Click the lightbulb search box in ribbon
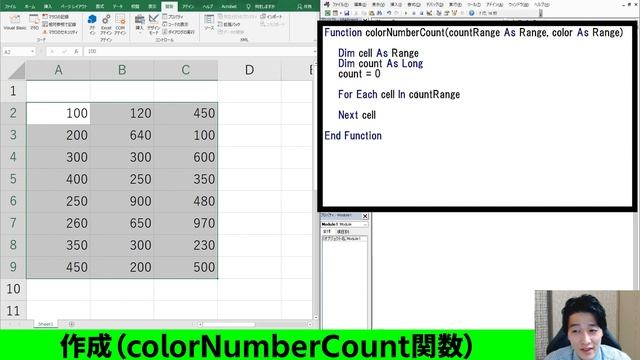This screenshot has width=640, height=360. point(261,7)
